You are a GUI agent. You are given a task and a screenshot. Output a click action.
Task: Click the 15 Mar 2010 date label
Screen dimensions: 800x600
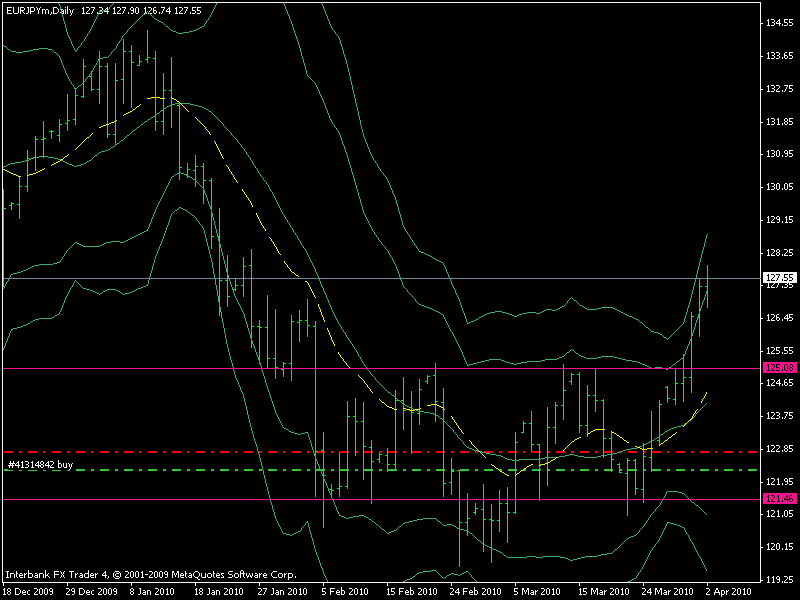pos(601,591)
